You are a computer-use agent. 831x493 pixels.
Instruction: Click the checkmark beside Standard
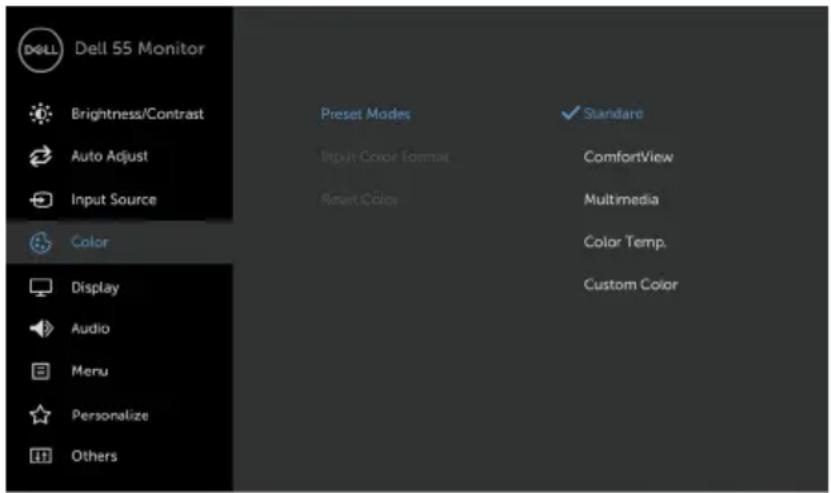click(x=570, y=112)
